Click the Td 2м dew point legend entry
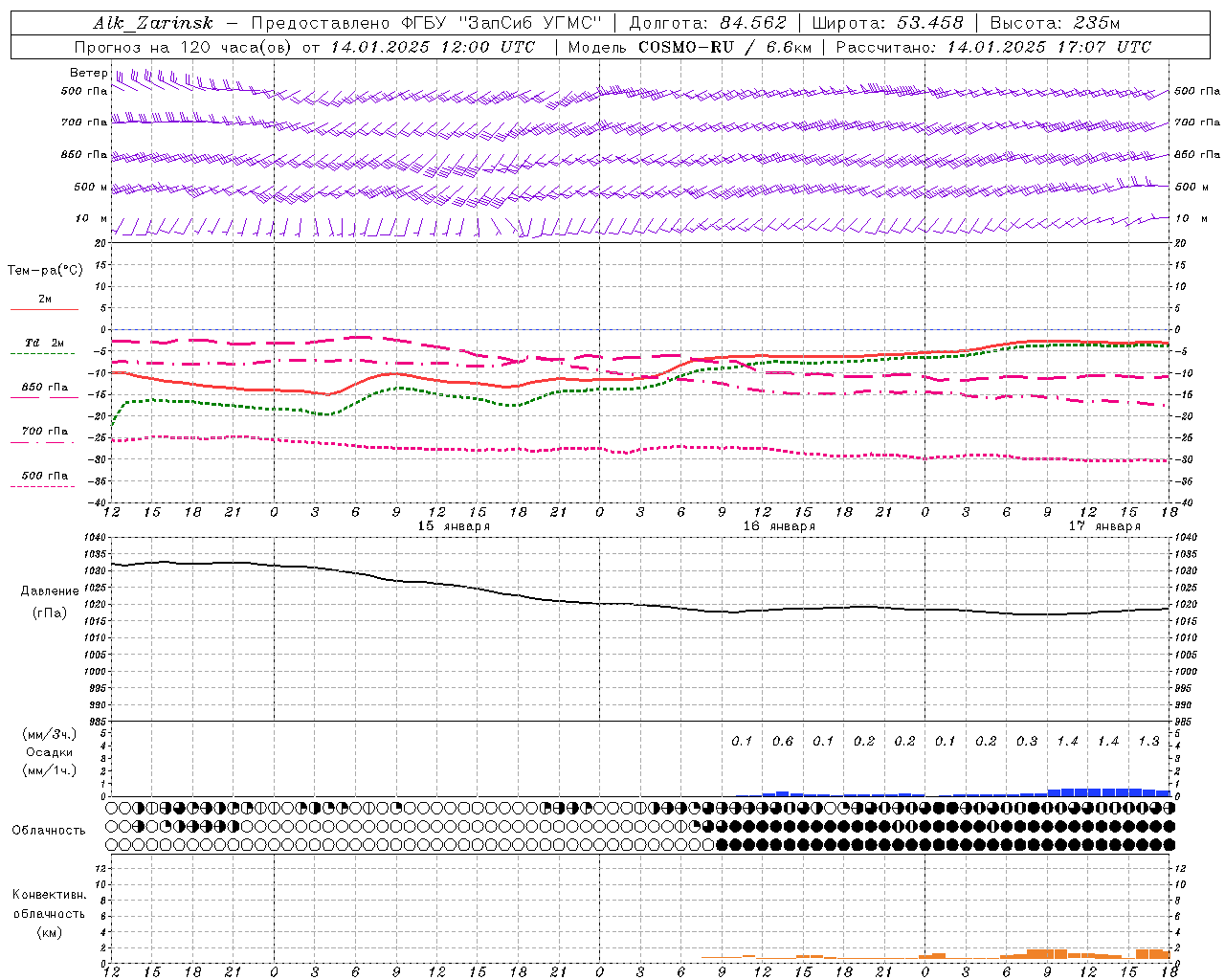This screenshot has width=1225, height=980. (x=44, y=343)
